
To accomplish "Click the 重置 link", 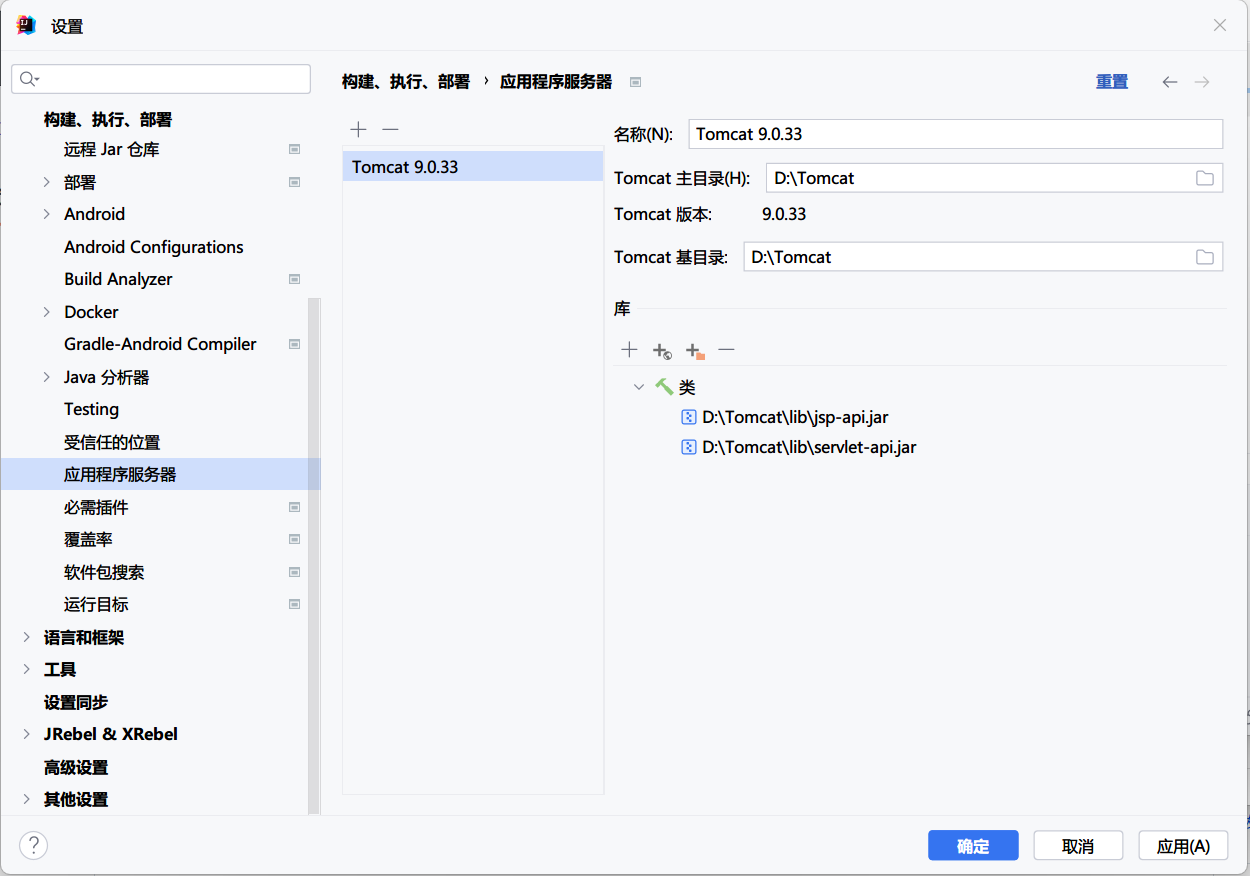I will [x=1111, y=82].
